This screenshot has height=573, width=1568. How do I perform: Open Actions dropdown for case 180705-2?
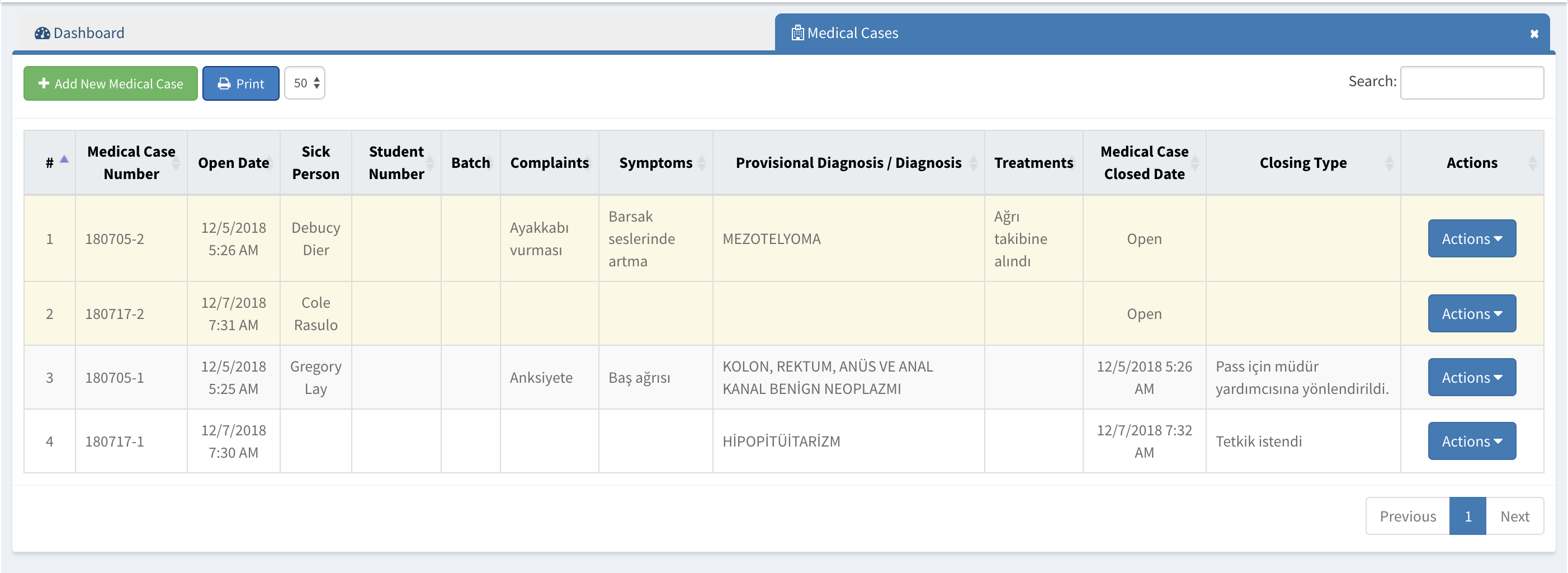click(1471, 239)
